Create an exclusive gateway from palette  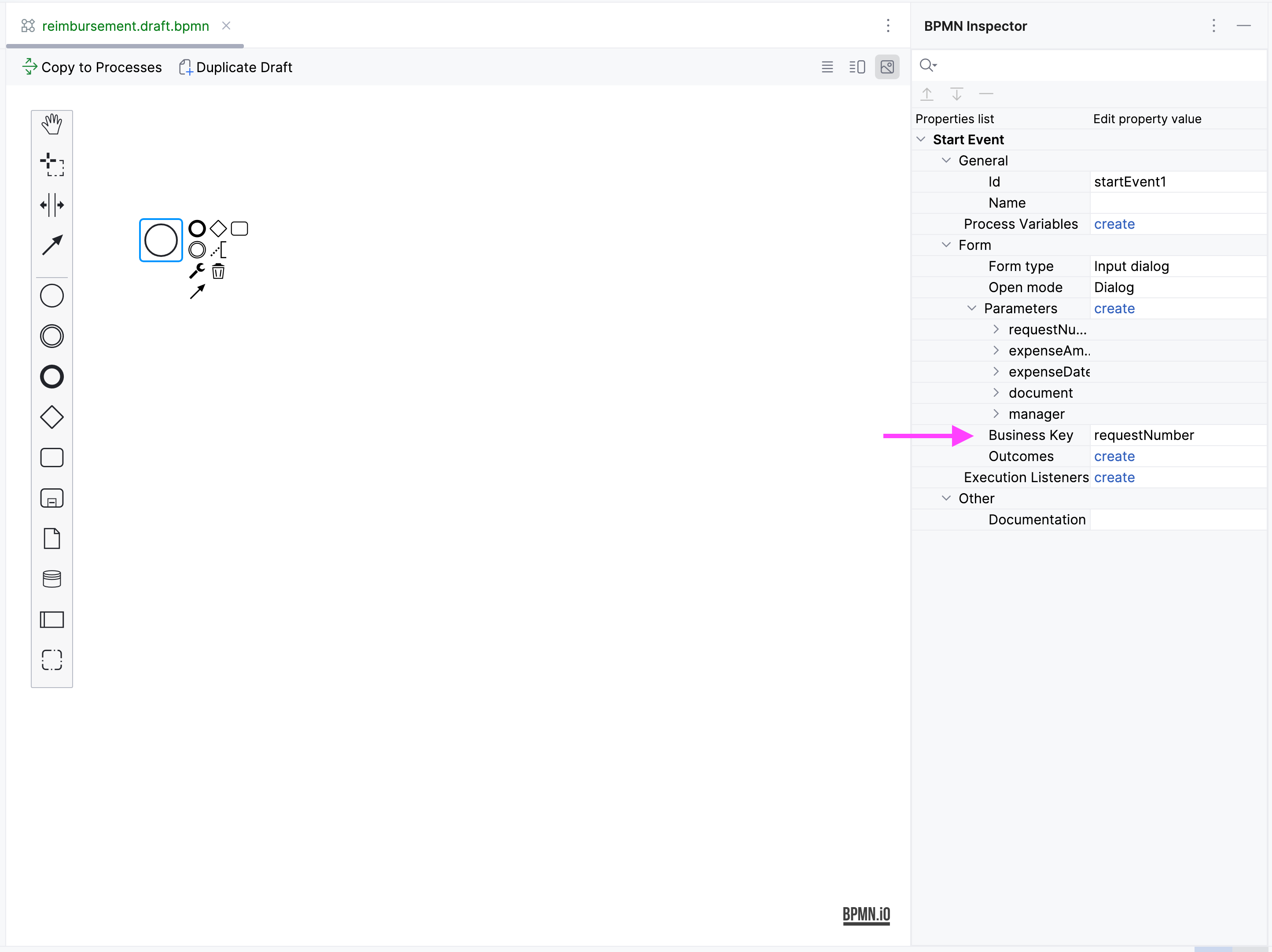click(x=52, y=417)
